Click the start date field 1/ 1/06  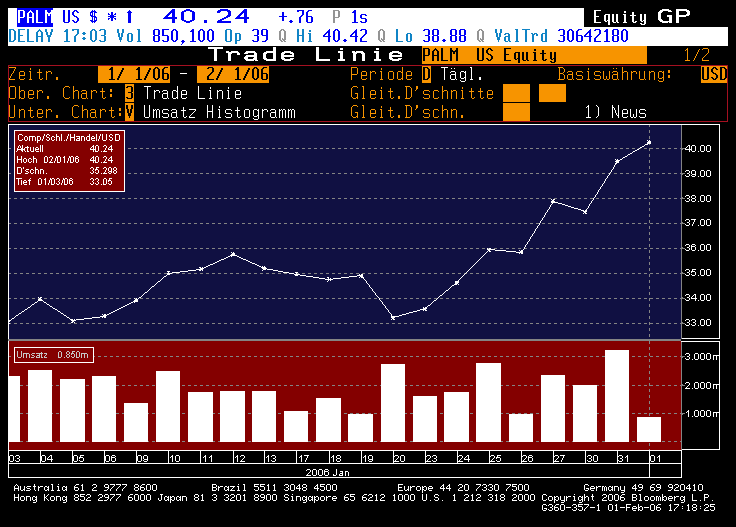134,74
